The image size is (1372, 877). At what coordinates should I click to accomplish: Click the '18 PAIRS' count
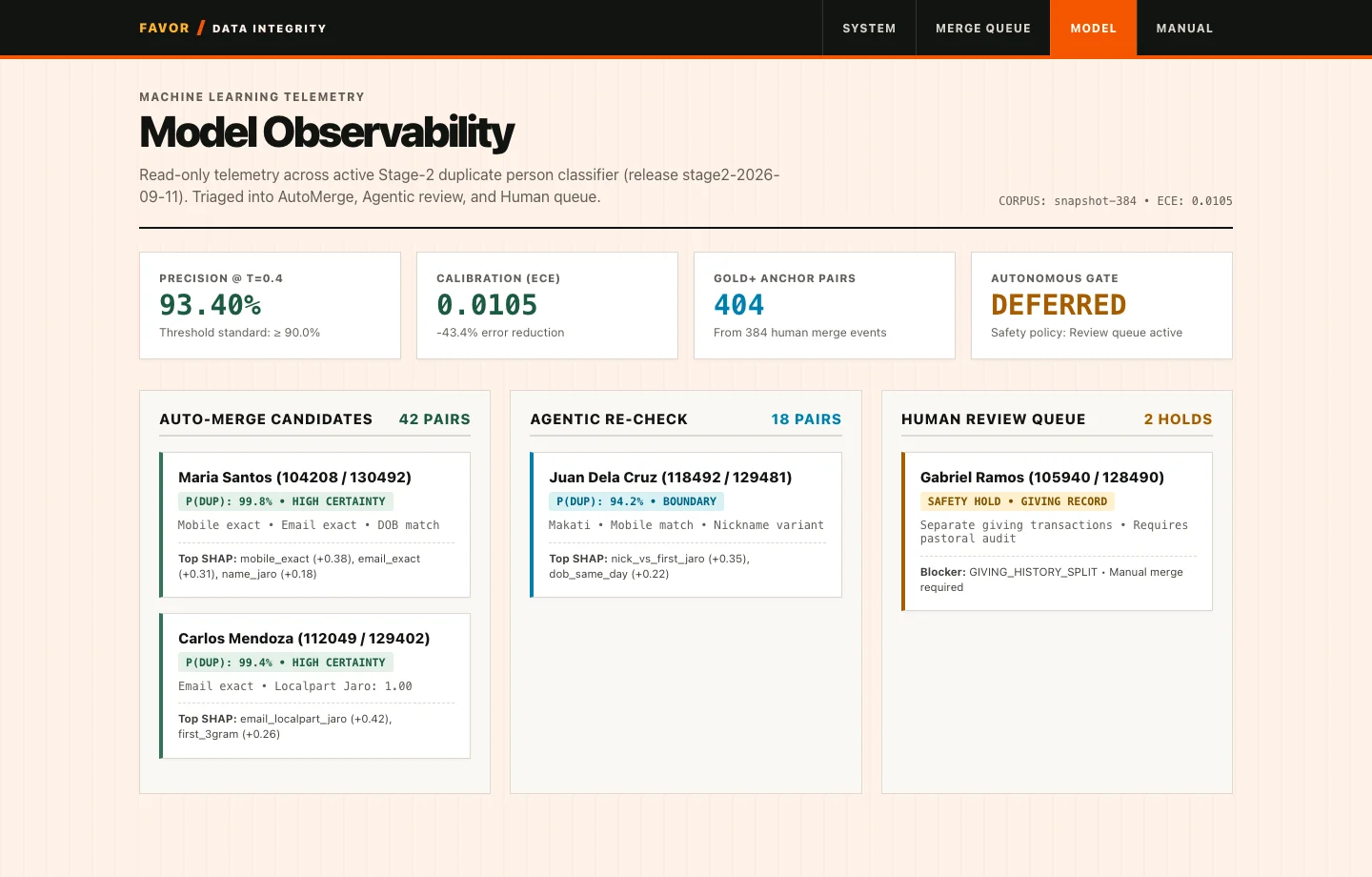(806, 419)
